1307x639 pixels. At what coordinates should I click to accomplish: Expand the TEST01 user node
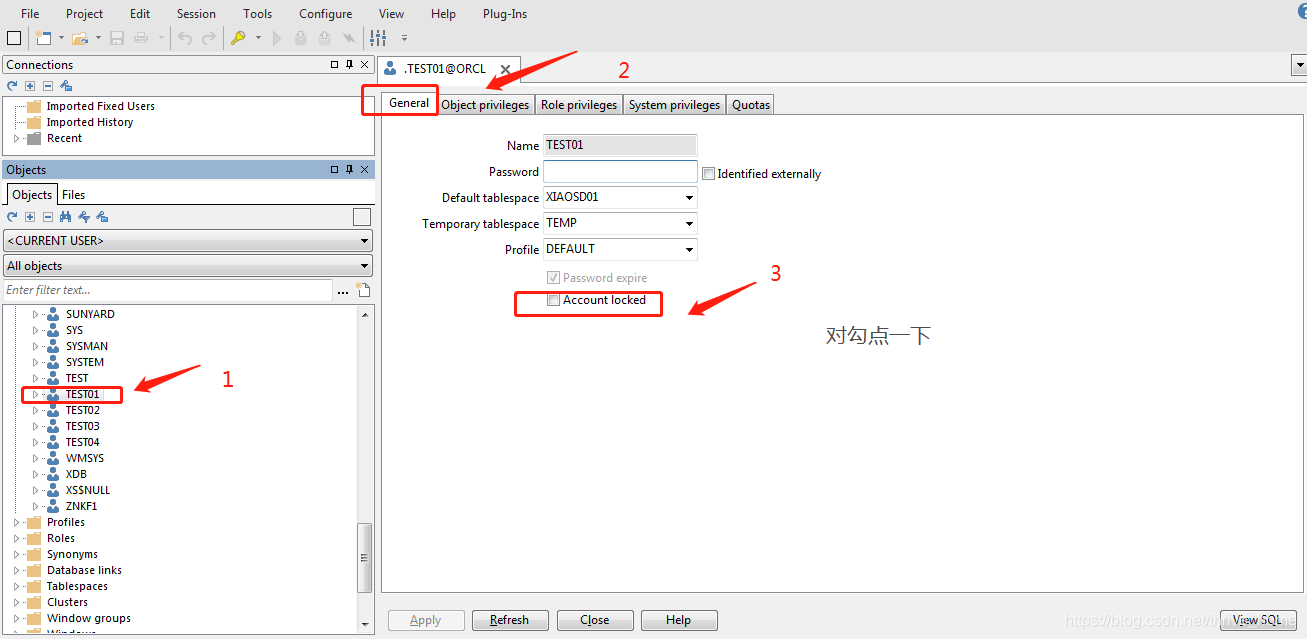(x=35, y=394)
